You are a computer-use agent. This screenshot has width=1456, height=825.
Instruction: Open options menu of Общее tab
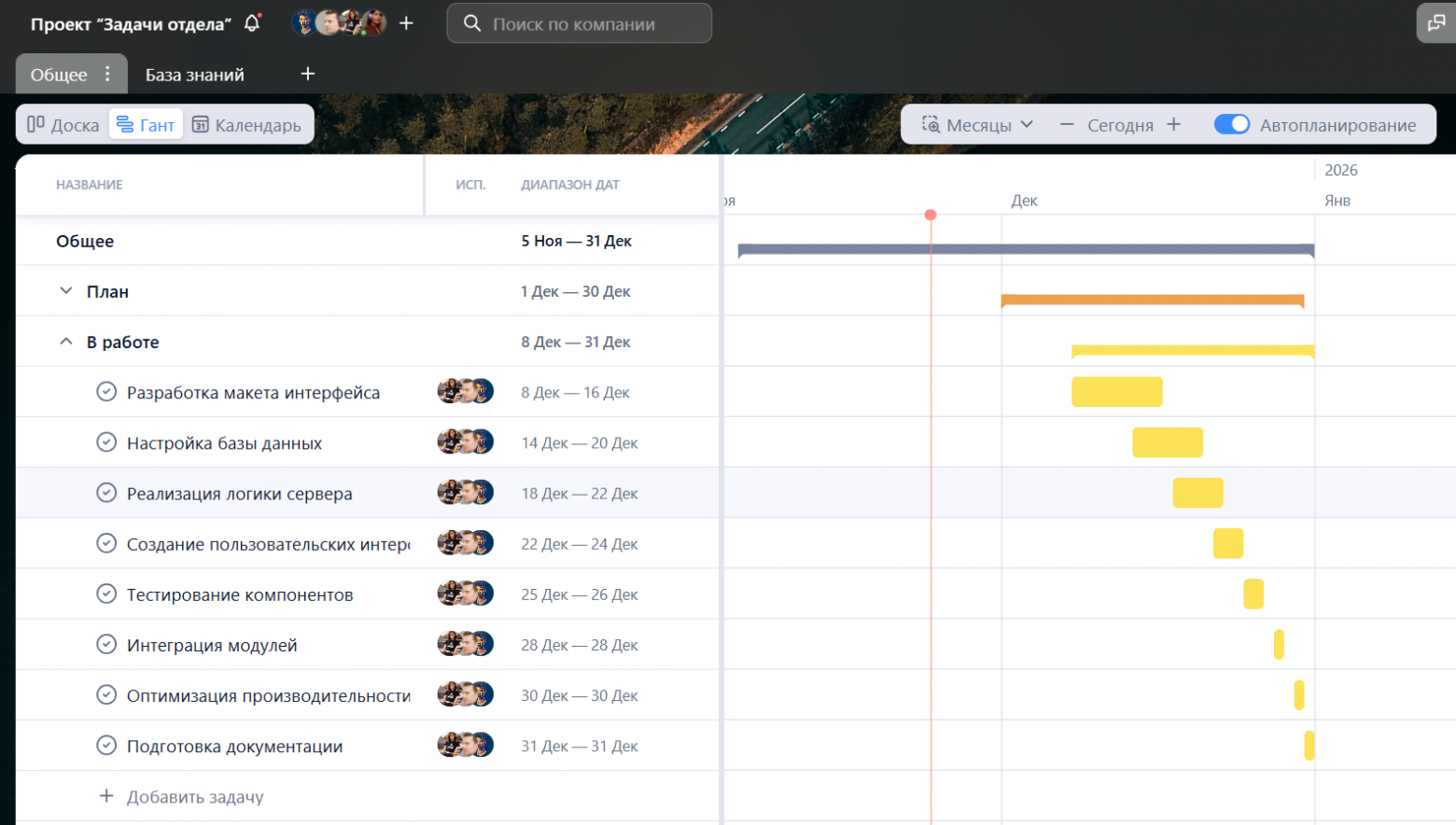[108, 75]
